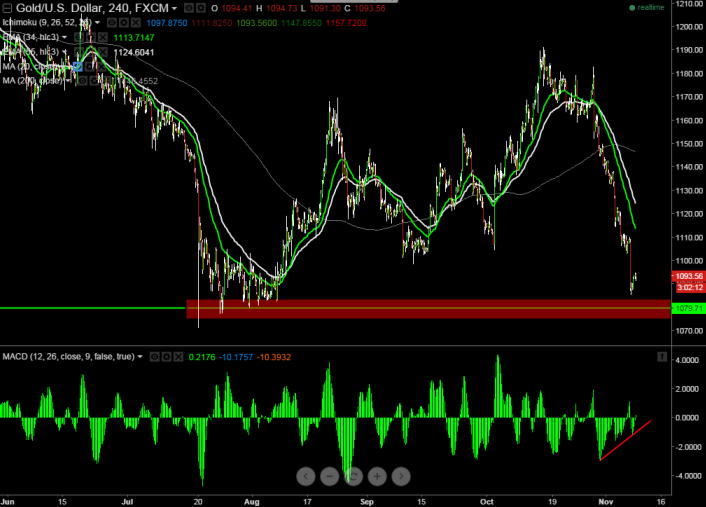
Task: Select the red trendline on the MACD histogram
Action: point(625,441)
